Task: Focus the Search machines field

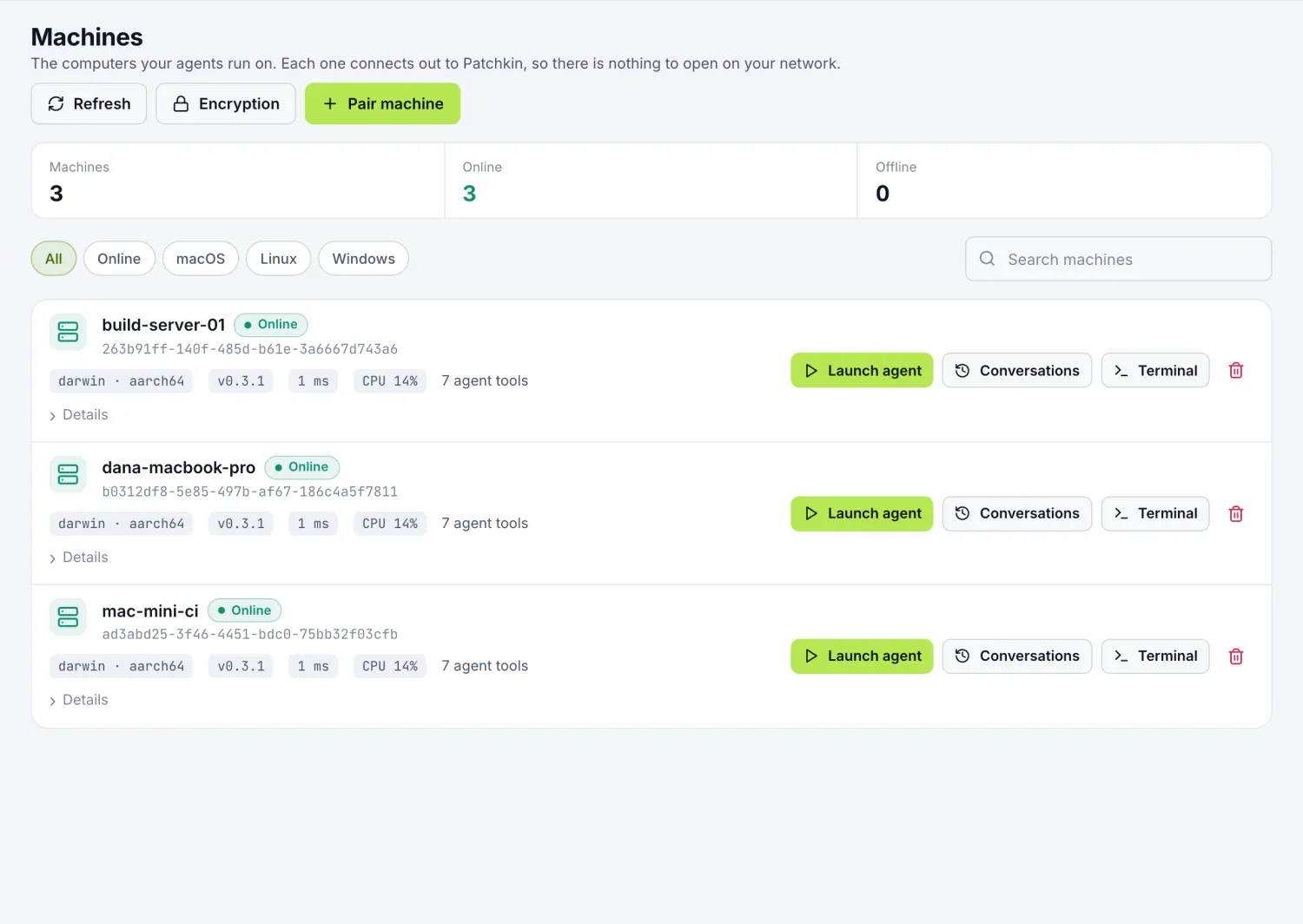Action: 1119,259
